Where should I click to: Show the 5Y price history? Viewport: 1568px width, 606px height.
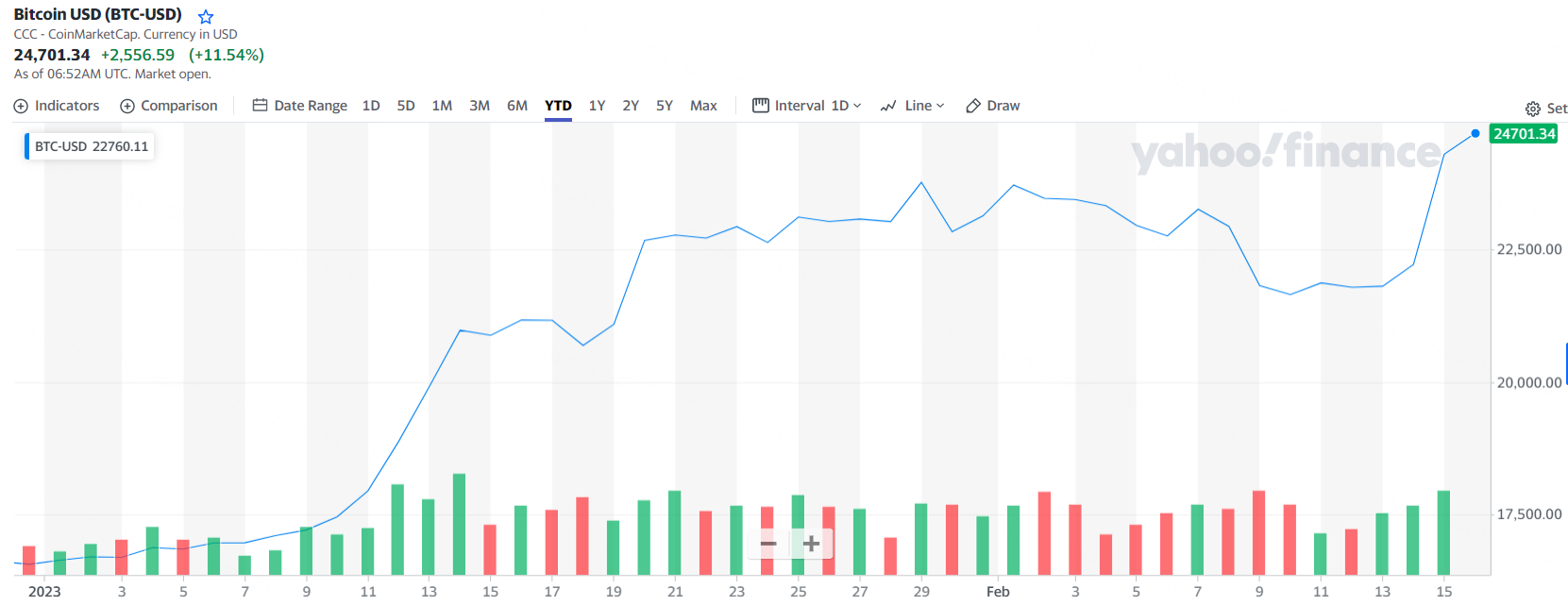point(665,106)
